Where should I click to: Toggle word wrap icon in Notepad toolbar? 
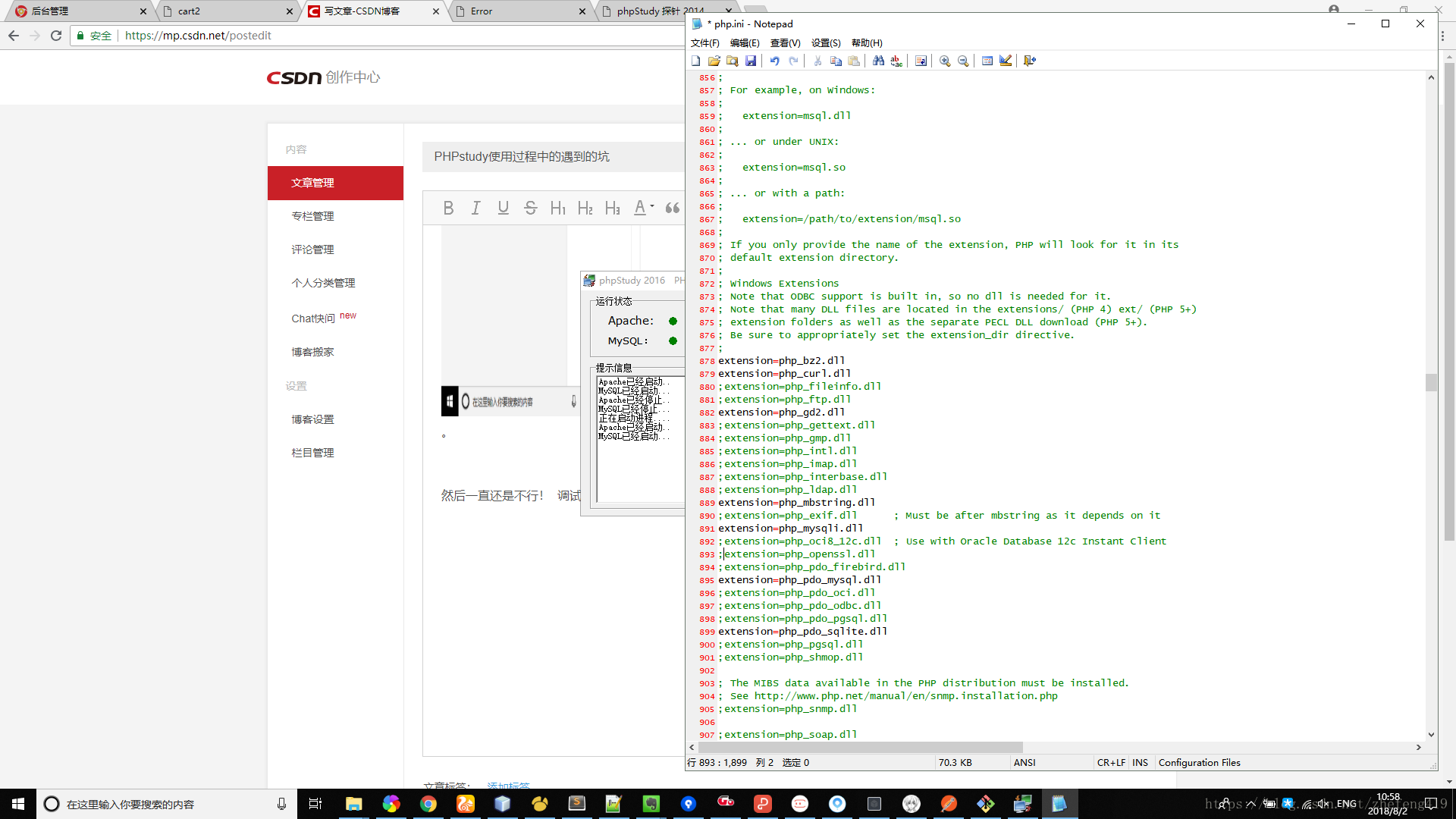(x=921, y=61)
